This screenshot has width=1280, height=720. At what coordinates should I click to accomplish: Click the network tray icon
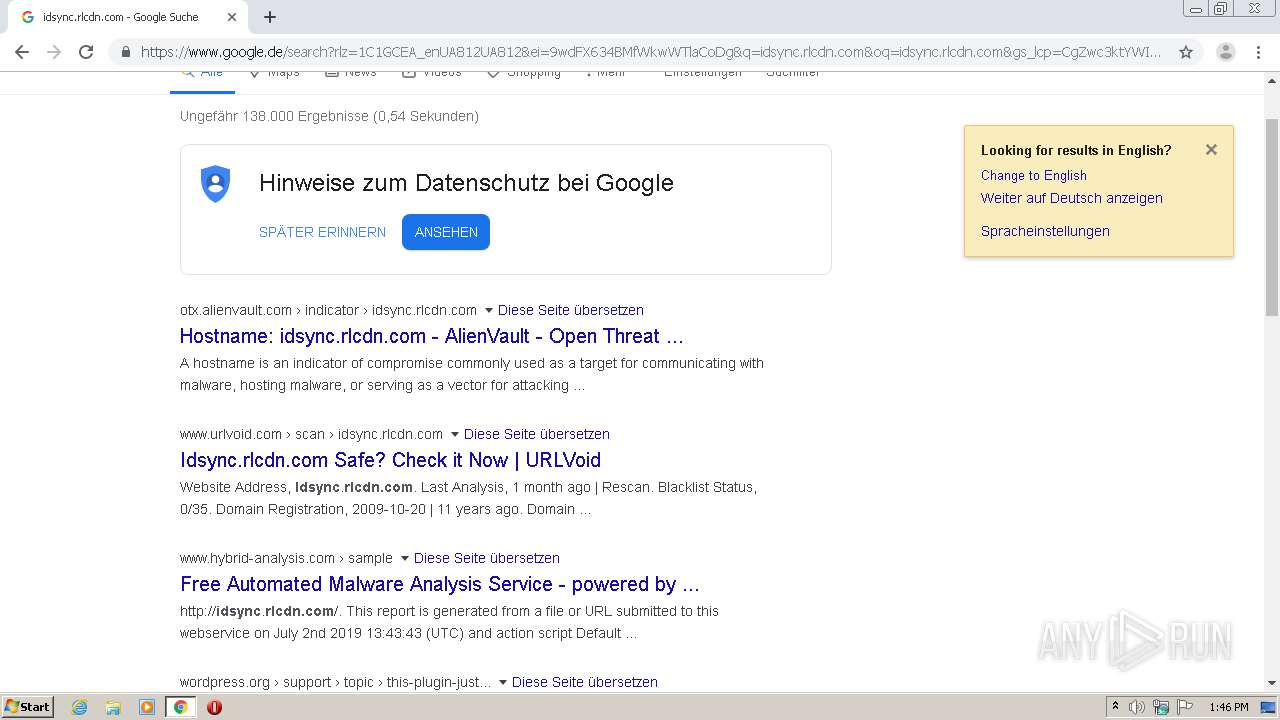click(x=1160, y=707)
